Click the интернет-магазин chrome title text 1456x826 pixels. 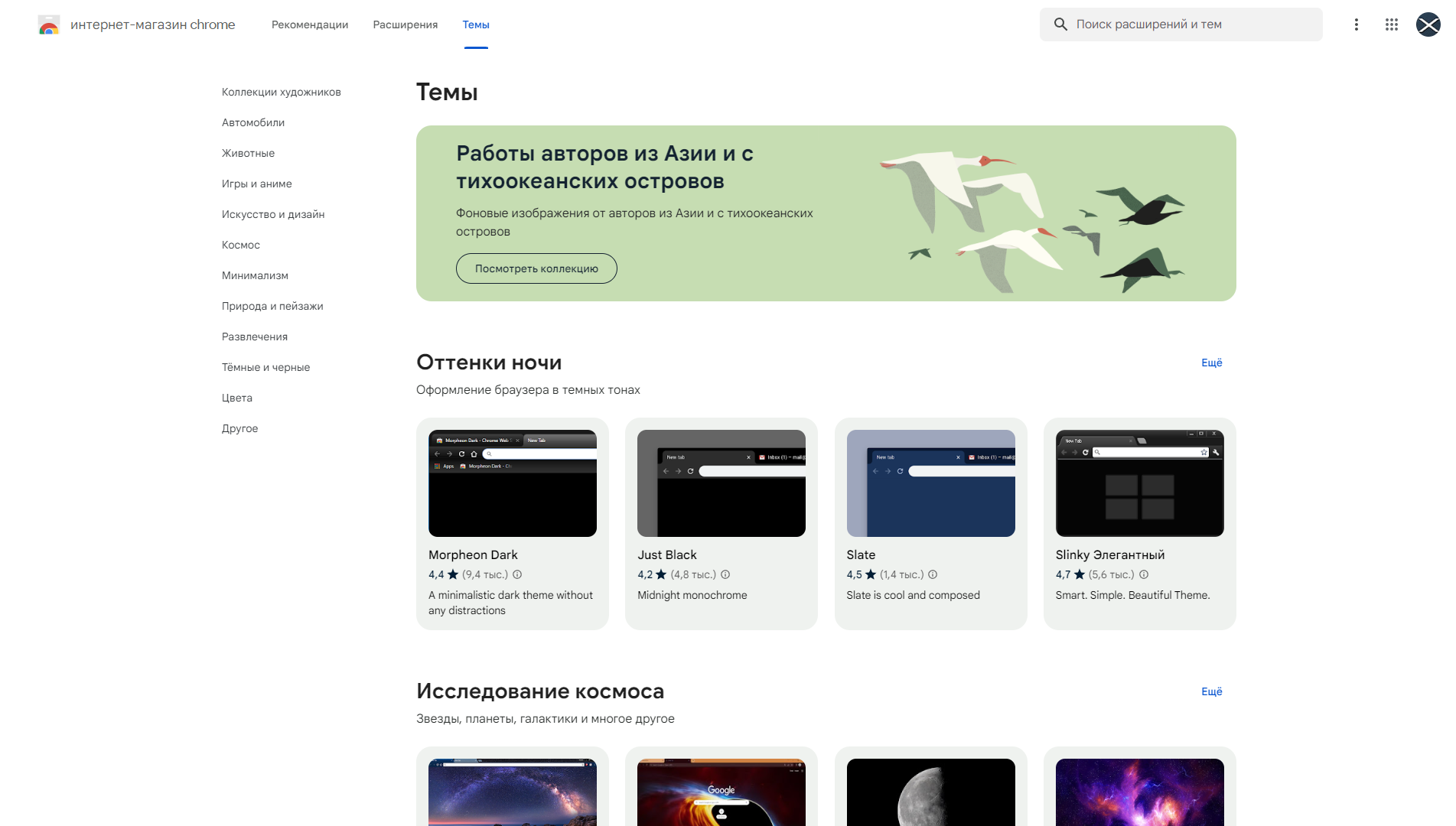click(x=153, y=24)
